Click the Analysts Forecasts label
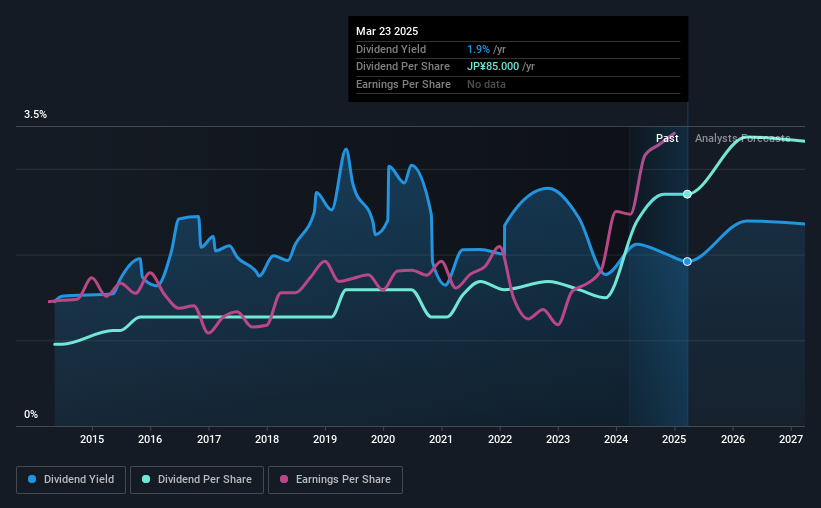 tap(742, 138)
